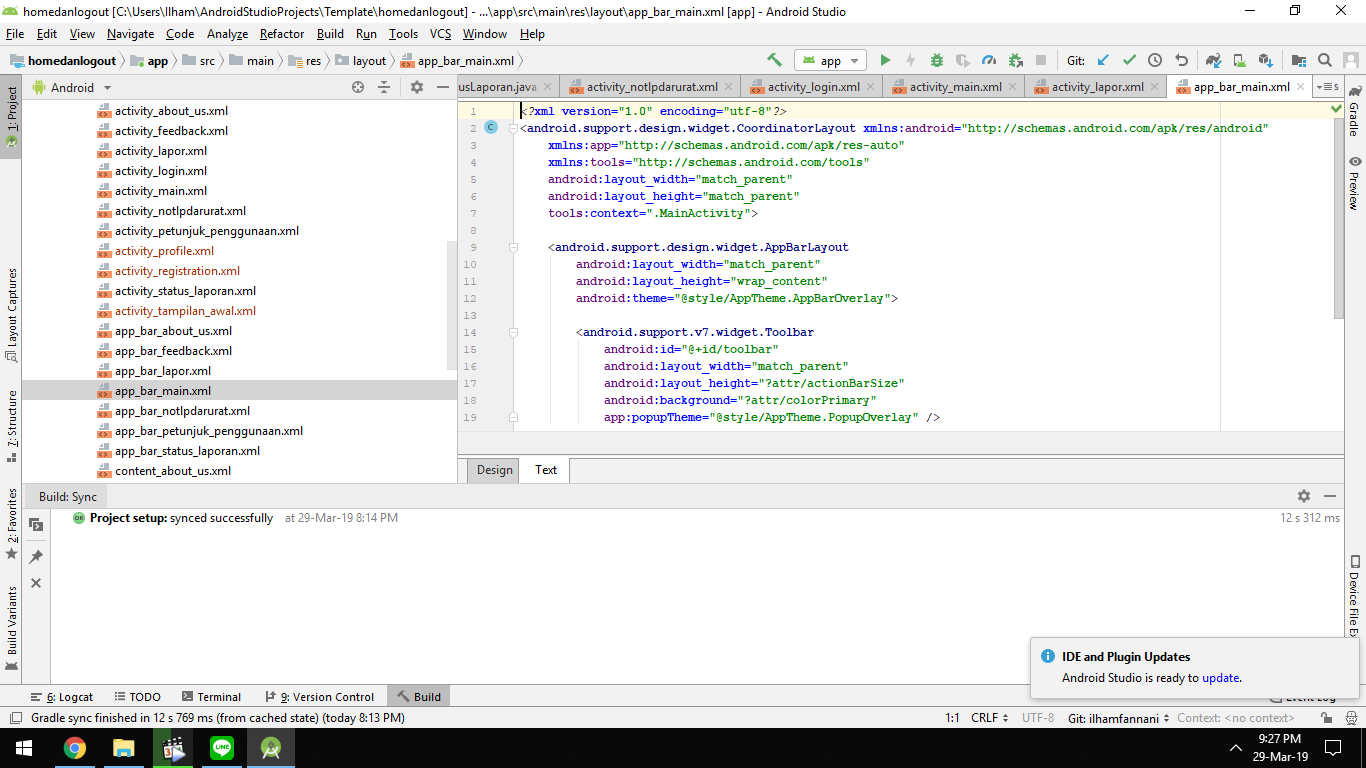
Task: Close the activity_main.xml editor tab
Action: click(1013, 87)
